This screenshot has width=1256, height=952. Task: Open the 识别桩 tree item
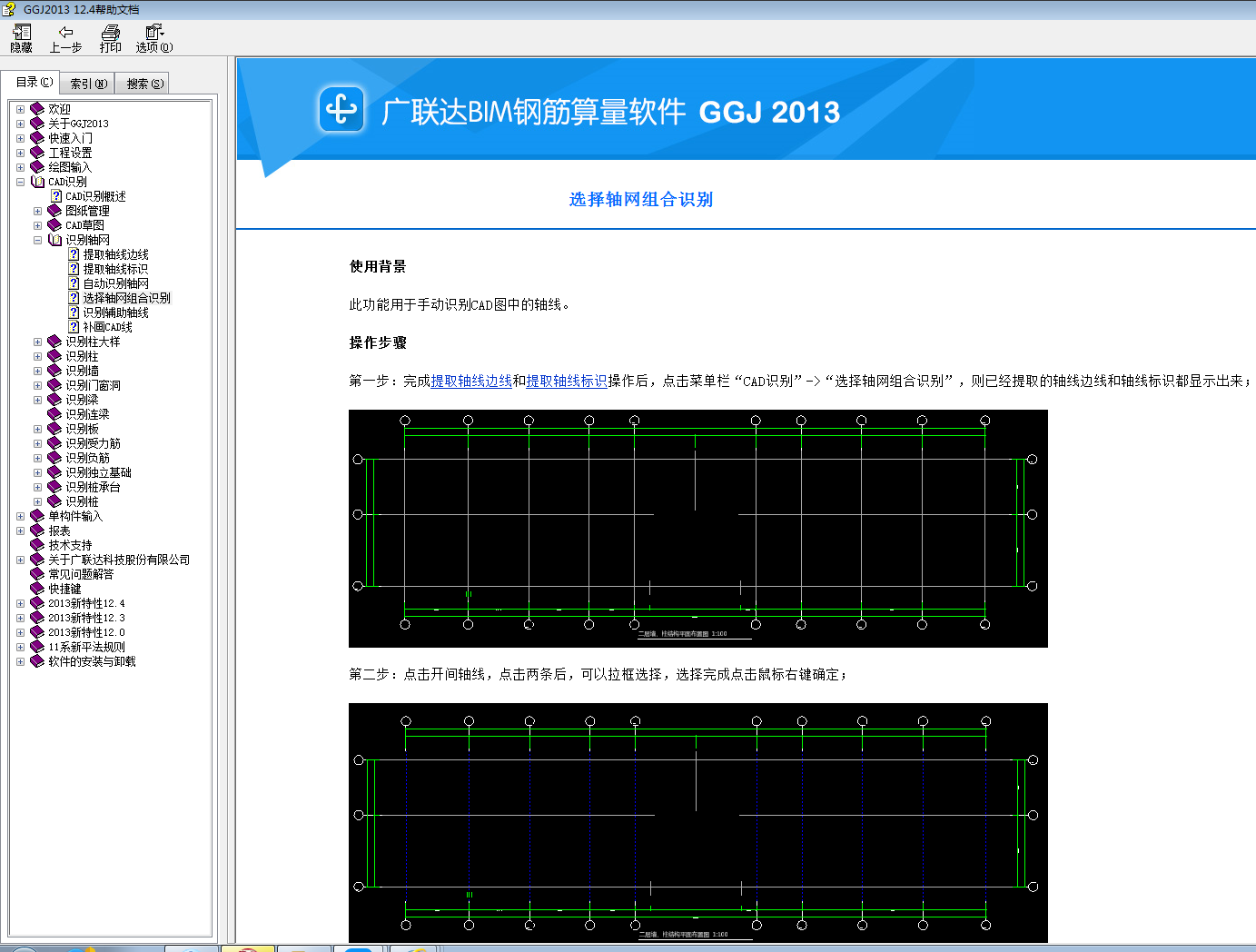pyautogui.click(x=82, y=501)
